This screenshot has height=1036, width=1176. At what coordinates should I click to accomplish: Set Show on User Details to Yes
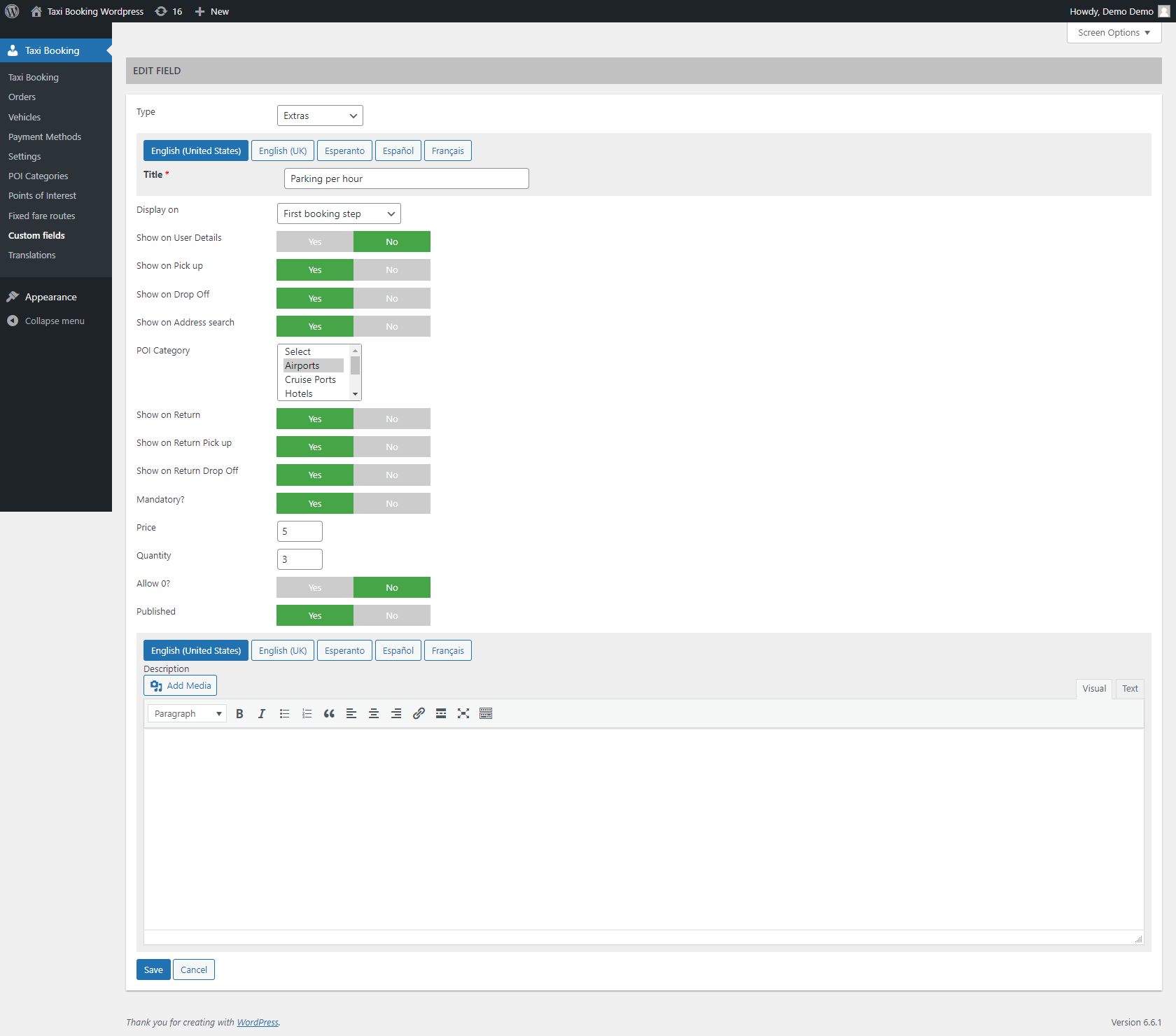click(x=315, y=241)
